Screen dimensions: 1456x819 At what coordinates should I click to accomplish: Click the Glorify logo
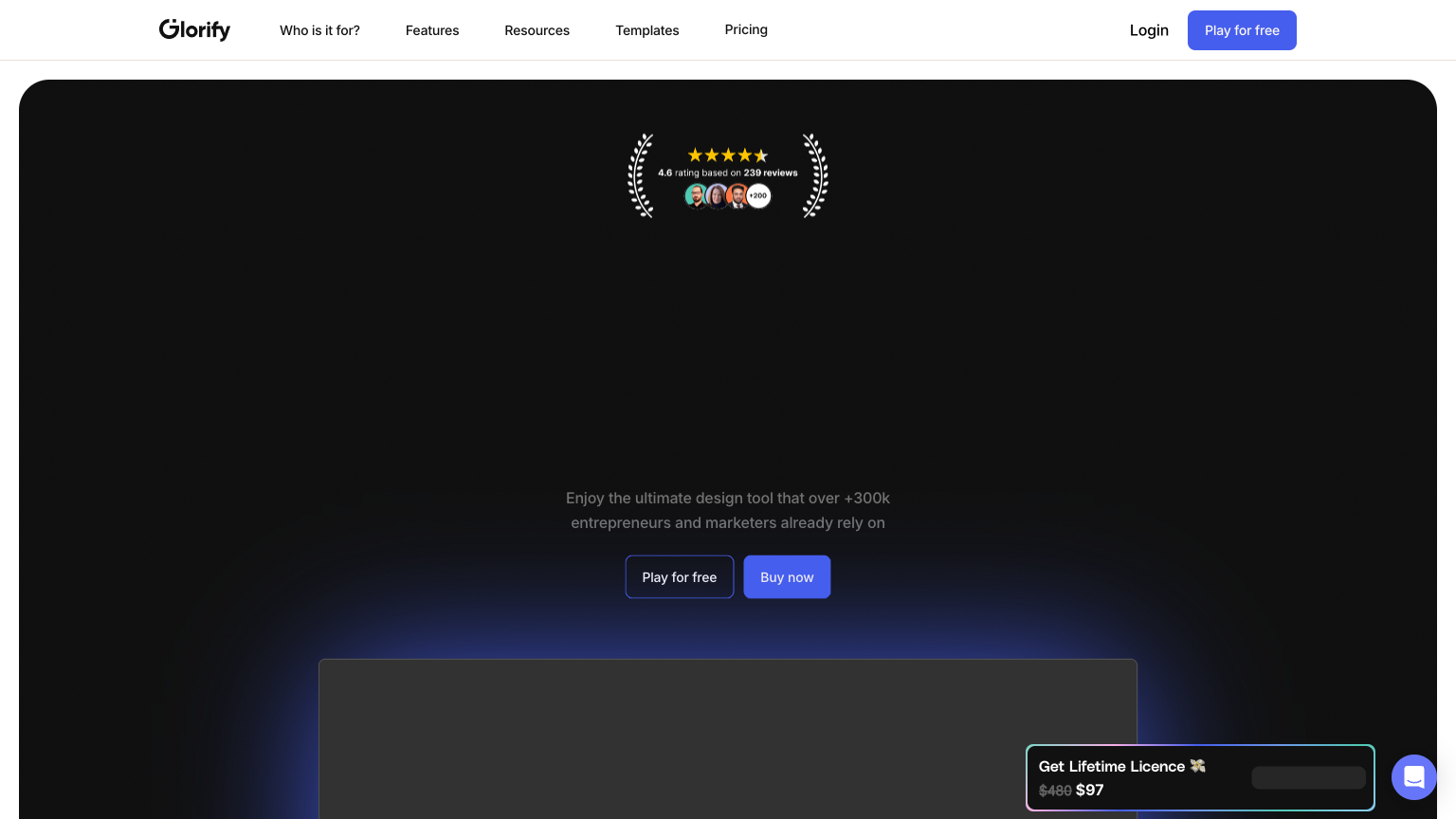tap(194, 29)
